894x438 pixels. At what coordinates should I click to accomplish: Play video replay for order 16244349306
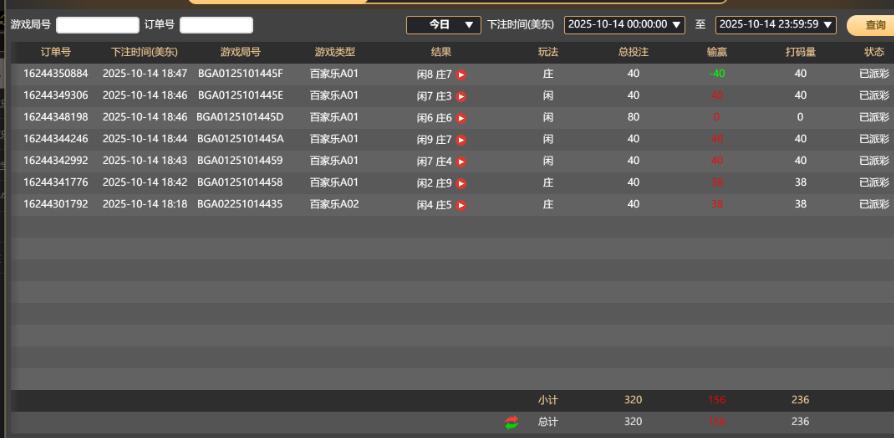click(461, 96)
